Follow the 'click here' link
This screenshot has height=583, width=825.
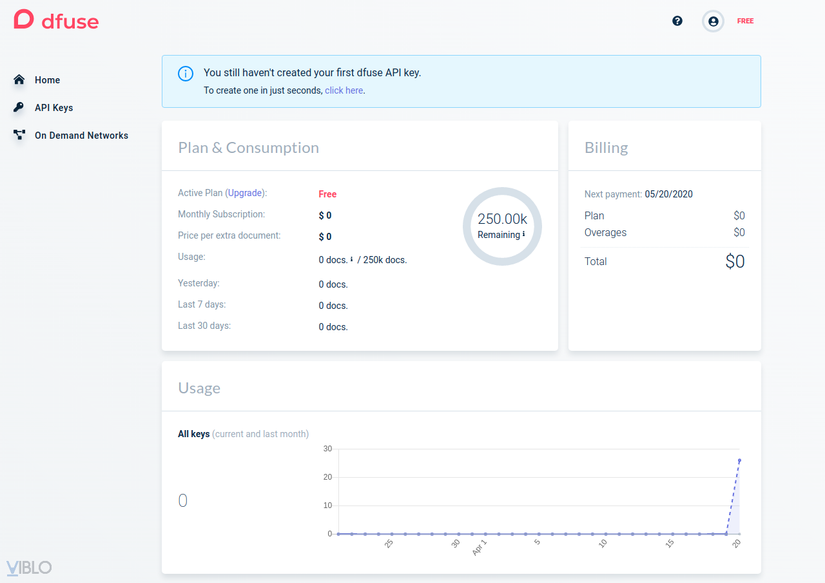coord(344,90)
